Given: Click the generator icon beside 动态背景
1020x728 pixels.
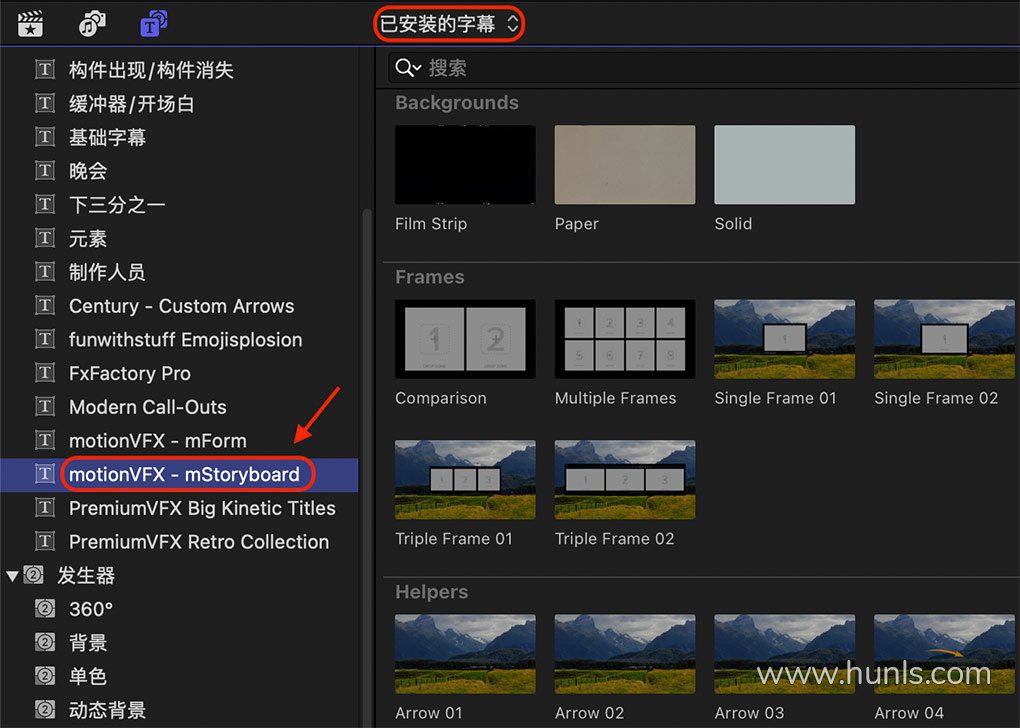Looking at the screenshot, I should click(x=45, y=710).
